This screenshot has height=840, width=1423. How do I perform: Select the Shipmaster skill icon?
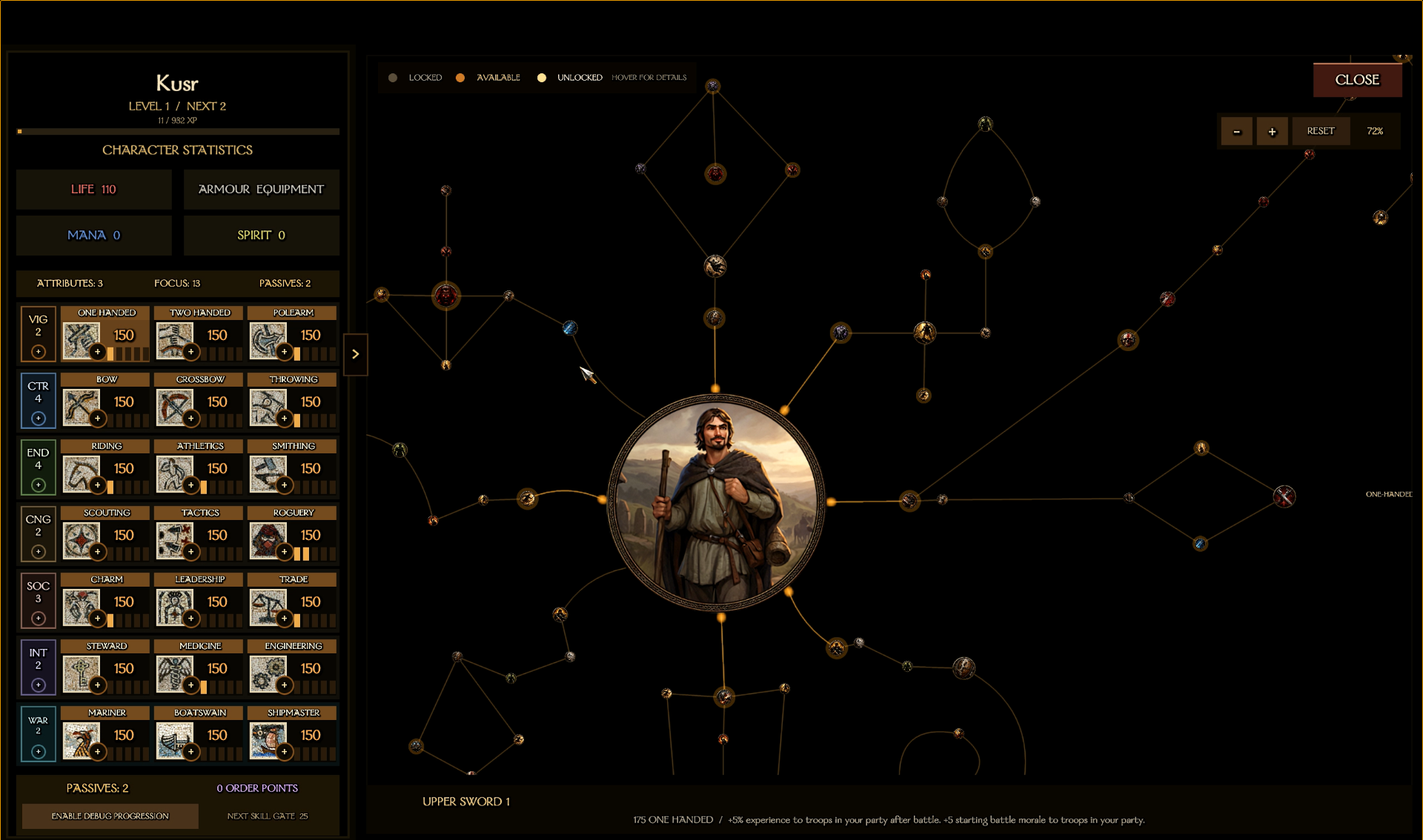click(x=268, y=740)
